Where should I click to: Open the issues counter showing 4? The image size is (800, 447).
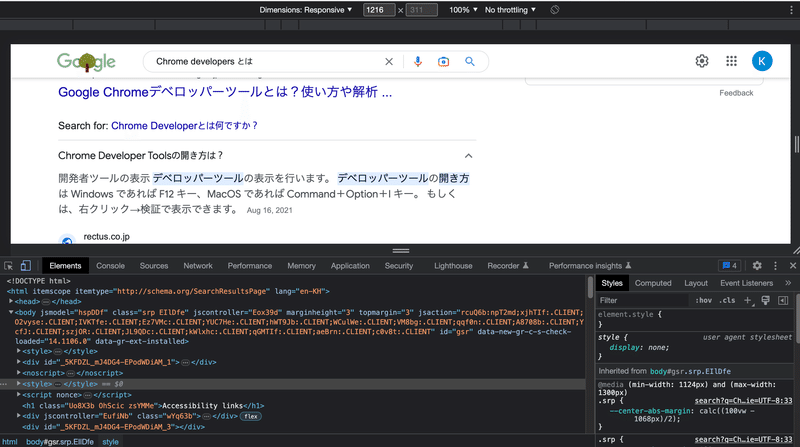click(x=730, y=265)
